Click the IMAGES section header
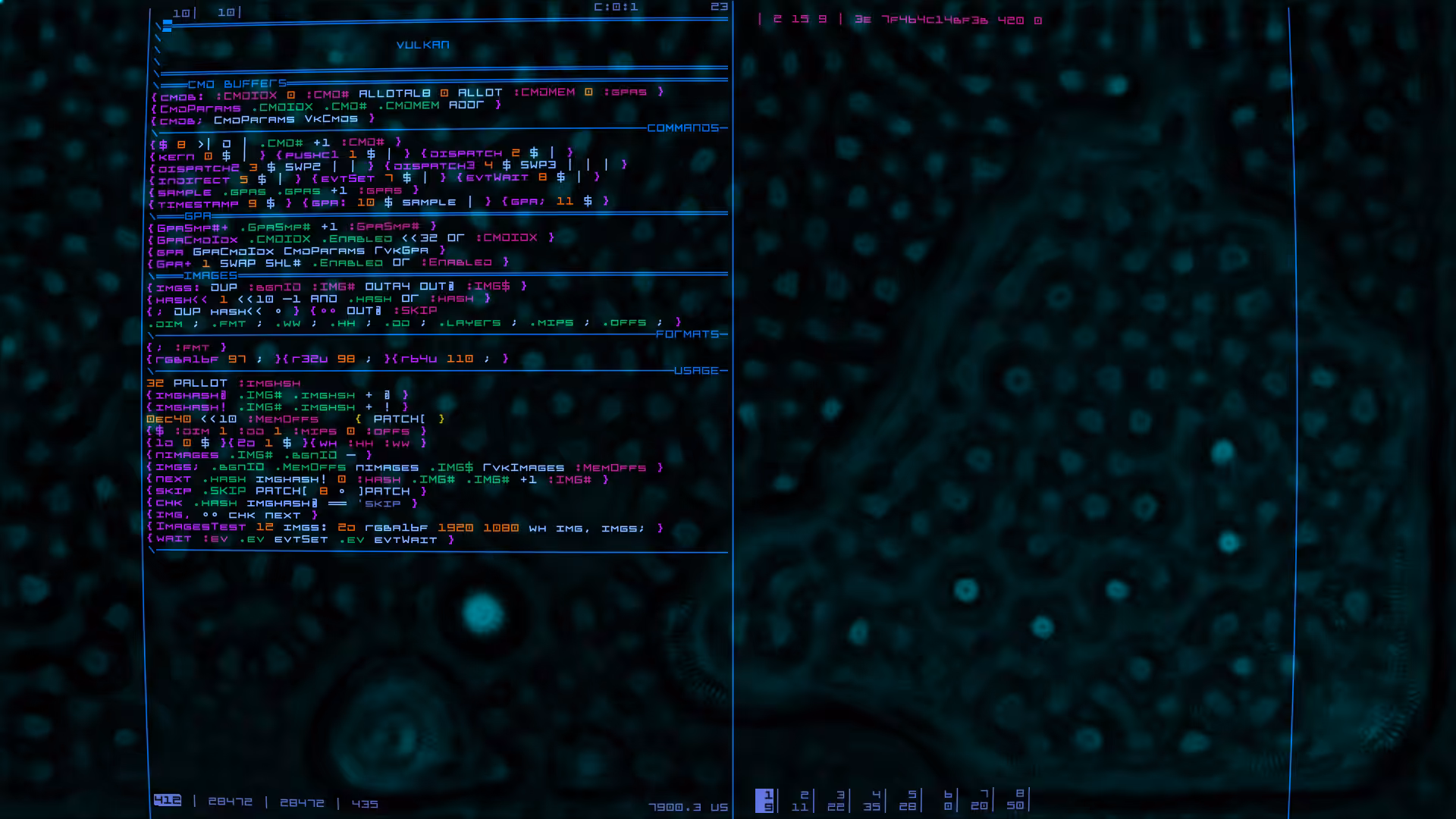Image resolution: width=1456 pixels, height=819 pixels. pyautogui.click(x=211, y=275)
